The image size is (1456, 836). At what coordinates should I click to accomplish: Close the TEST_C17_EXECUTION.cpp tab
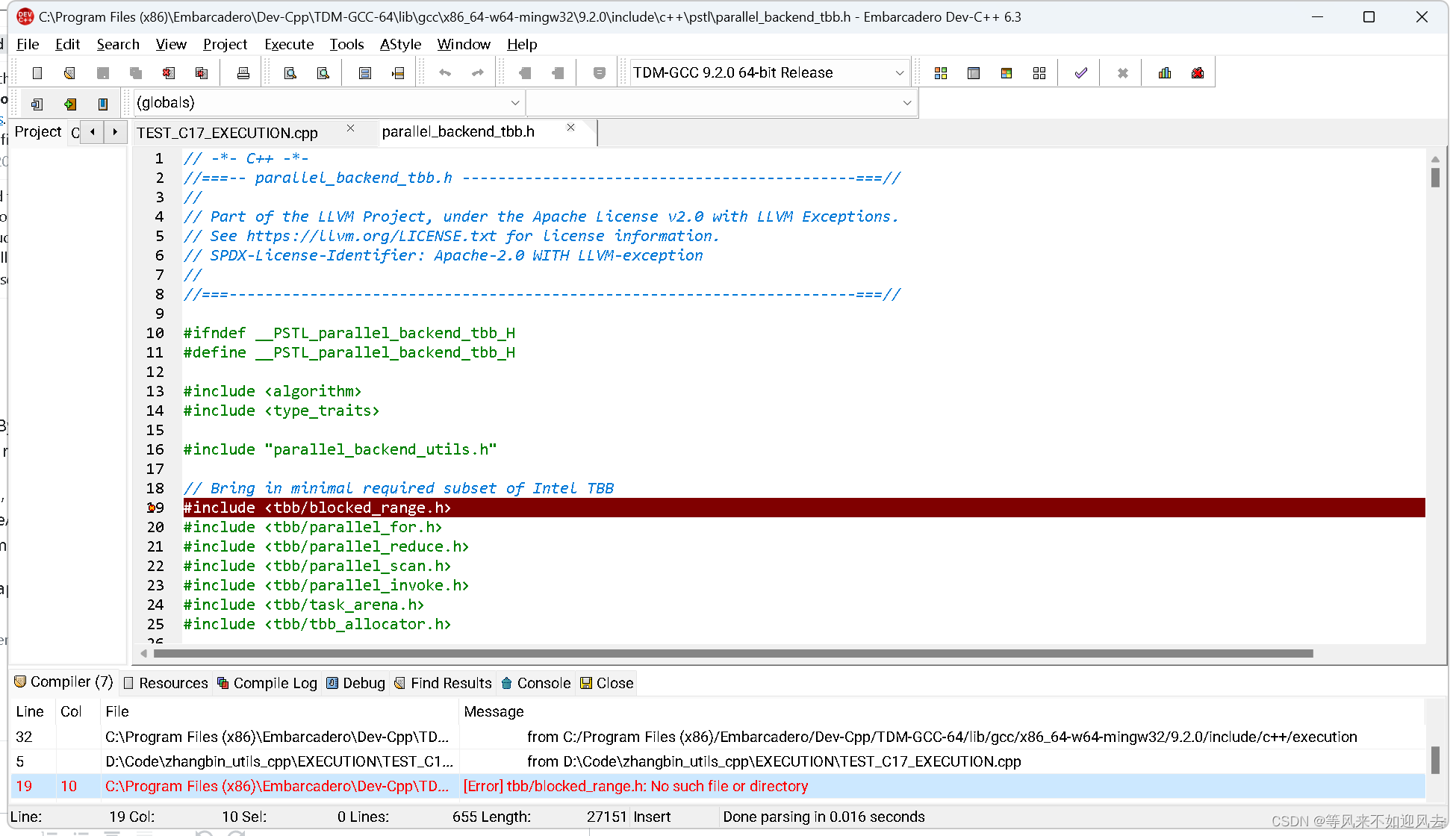click(x=351, y=128)
